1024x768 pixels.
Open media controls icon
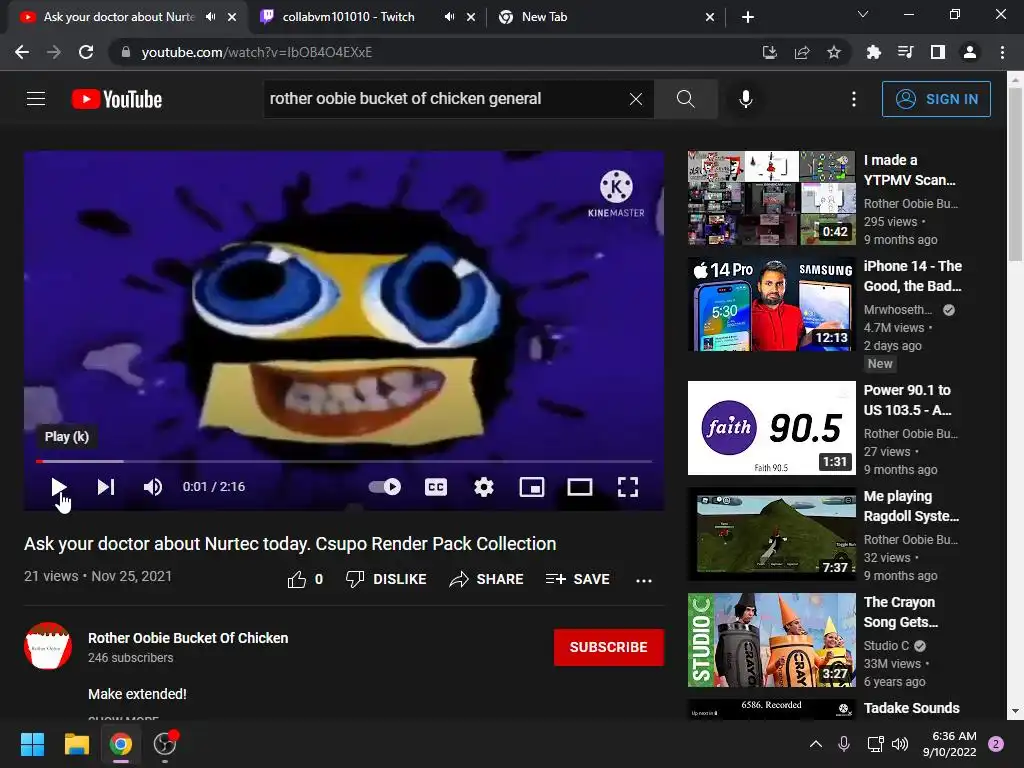click(905, 52)
